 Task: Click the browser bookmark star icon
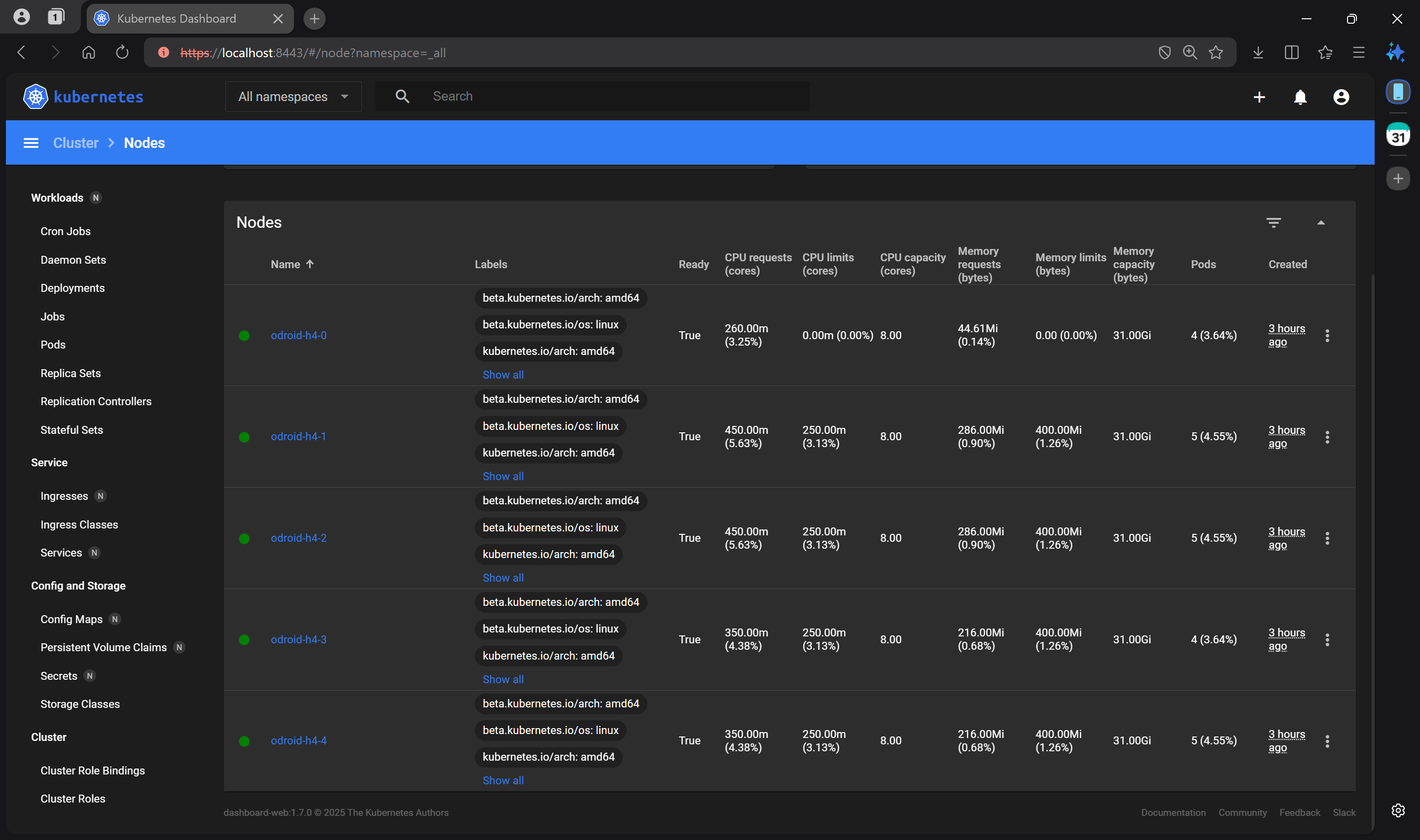point(1215,53)
